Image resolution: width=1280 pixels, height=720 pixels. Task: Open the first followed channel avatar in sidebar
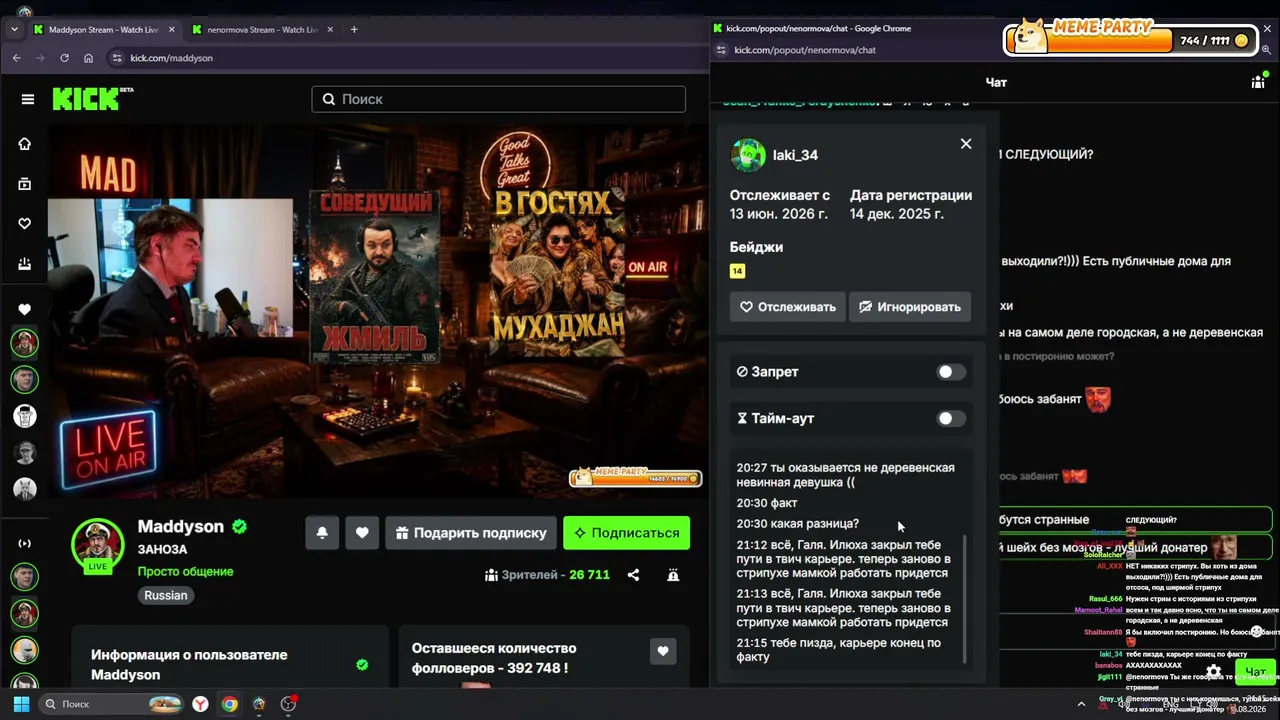pos(25,343)
